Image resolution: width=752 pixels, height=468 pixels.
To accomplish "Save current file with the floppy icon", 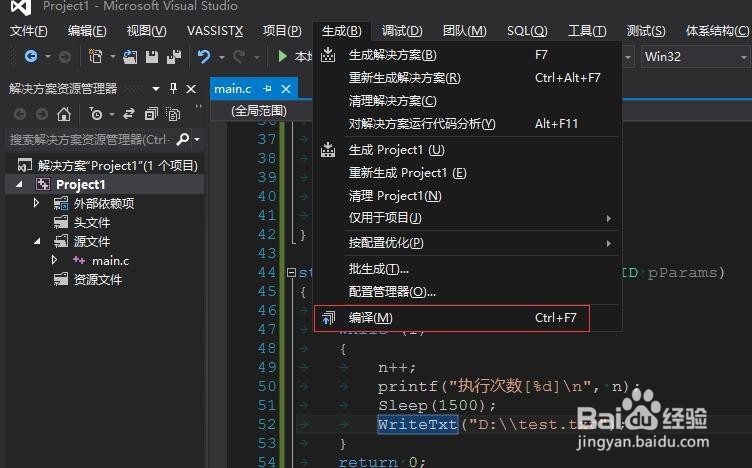I will pyautogui.click(x=152, y=57).
